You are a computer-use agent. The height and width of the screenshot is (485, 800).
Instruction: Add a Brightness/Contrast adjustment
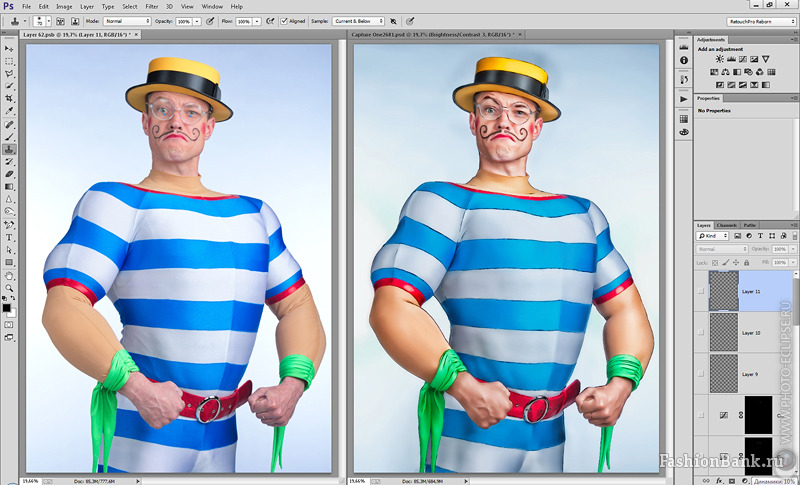tap(719, 59)
